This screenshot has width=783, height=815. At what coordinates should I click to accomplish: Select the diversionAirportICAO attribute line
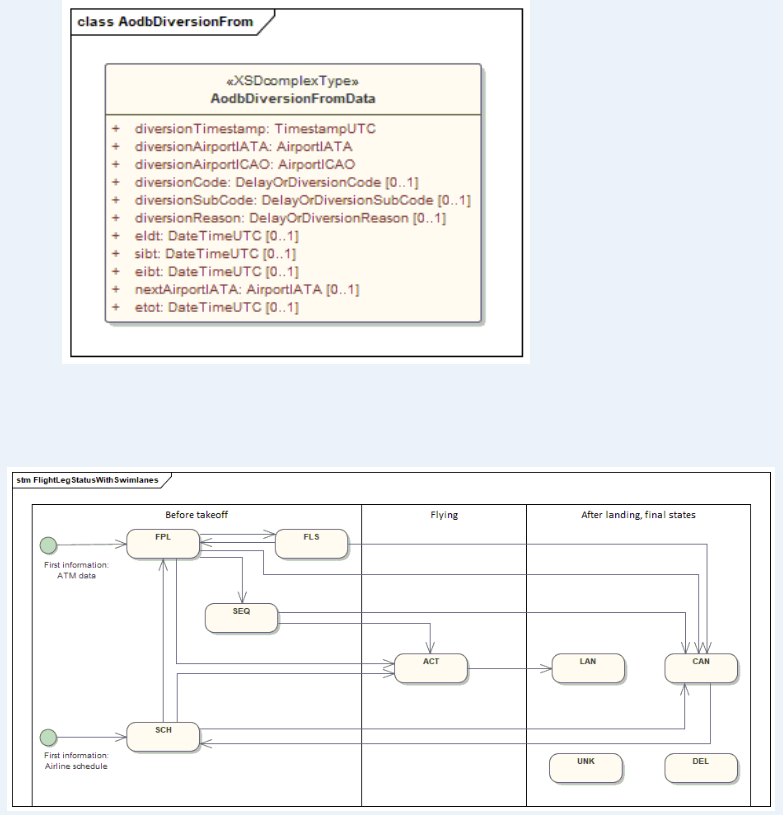(245, 164)
